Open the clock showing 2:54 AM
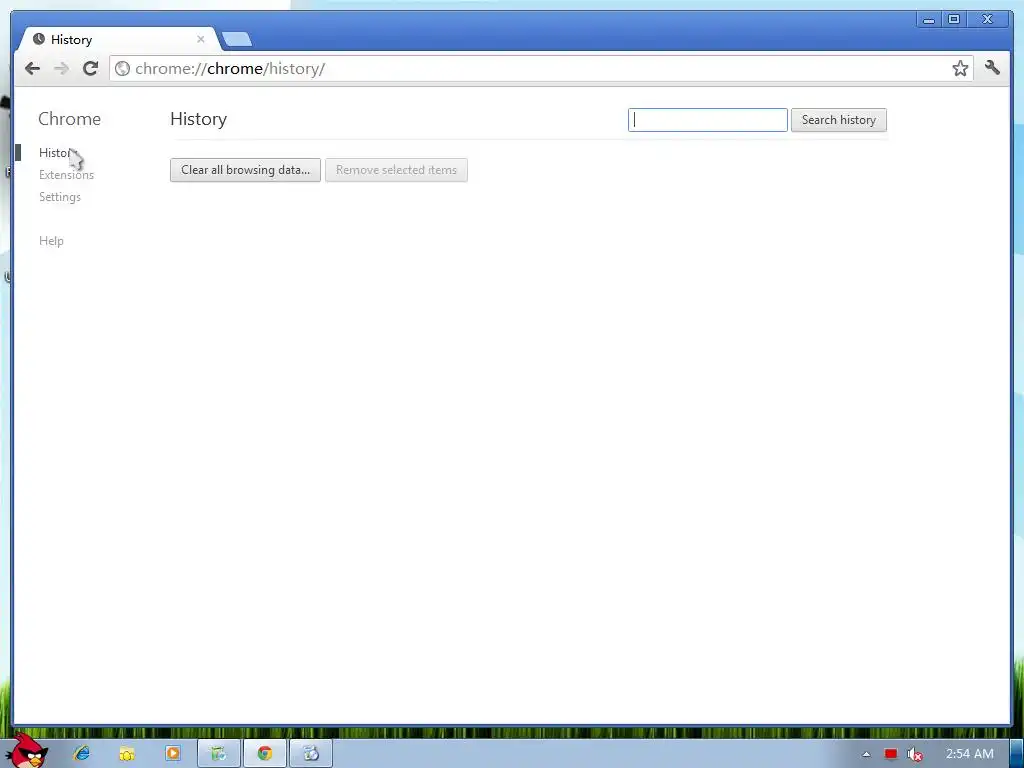This screenshot has height=768, width=1024. click(969, 754)
